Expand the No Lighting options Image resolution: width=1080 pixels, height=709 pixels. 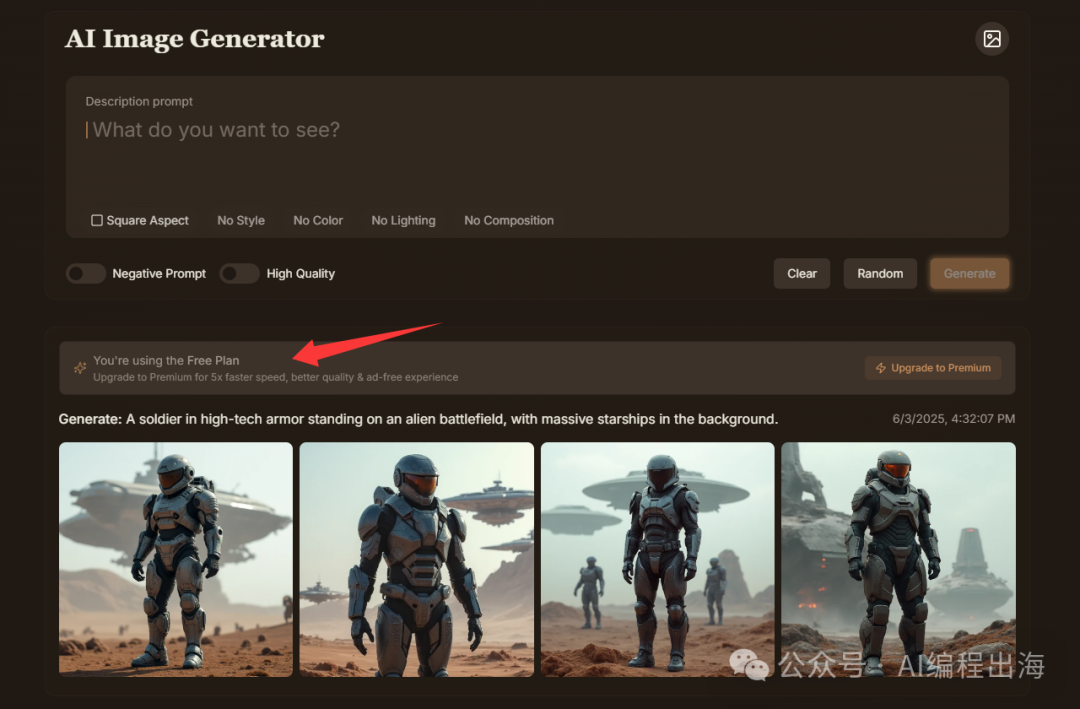[x=403, y=220]
